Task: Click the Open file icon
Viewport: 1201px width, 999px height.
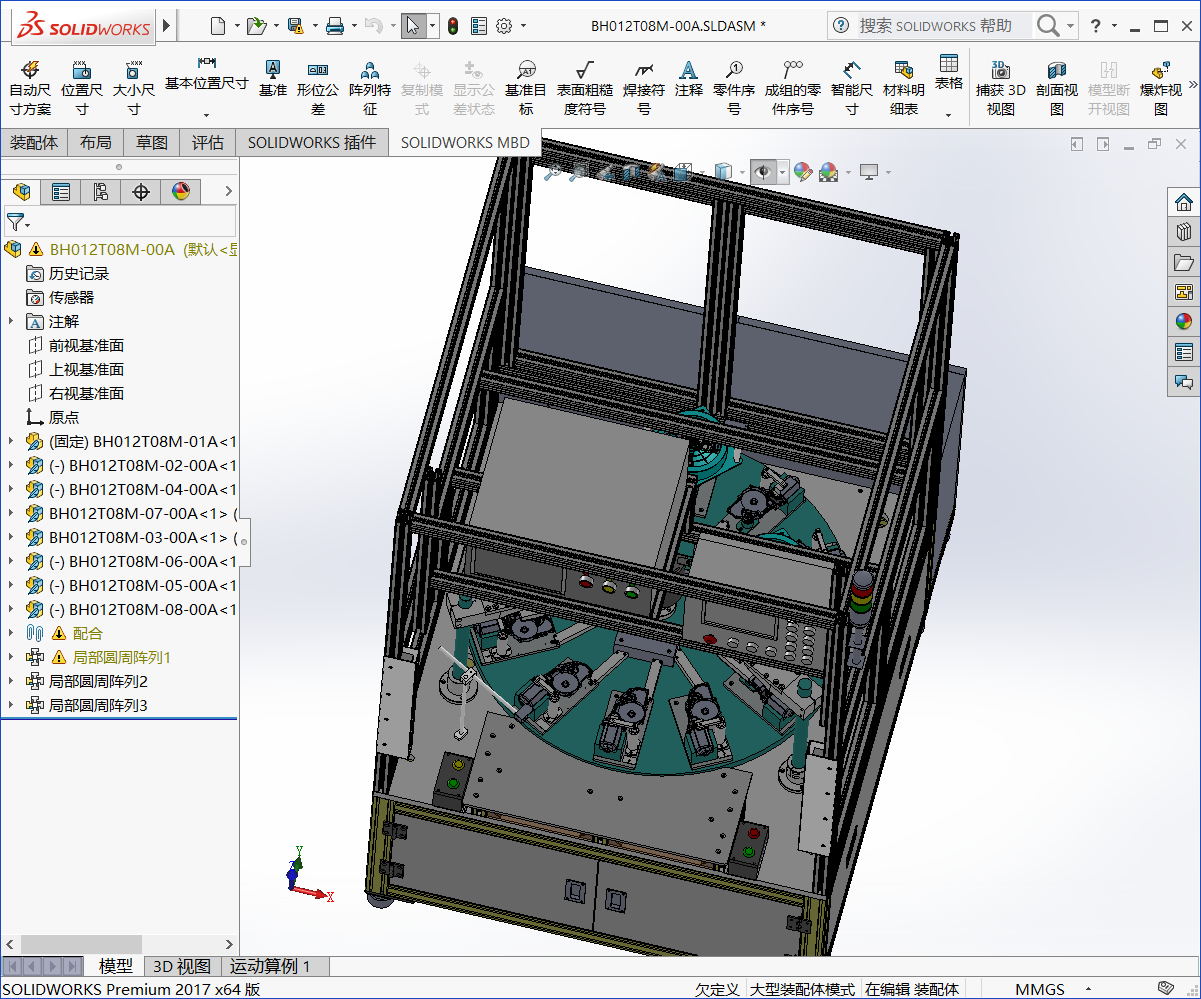Action: [256, 26]
